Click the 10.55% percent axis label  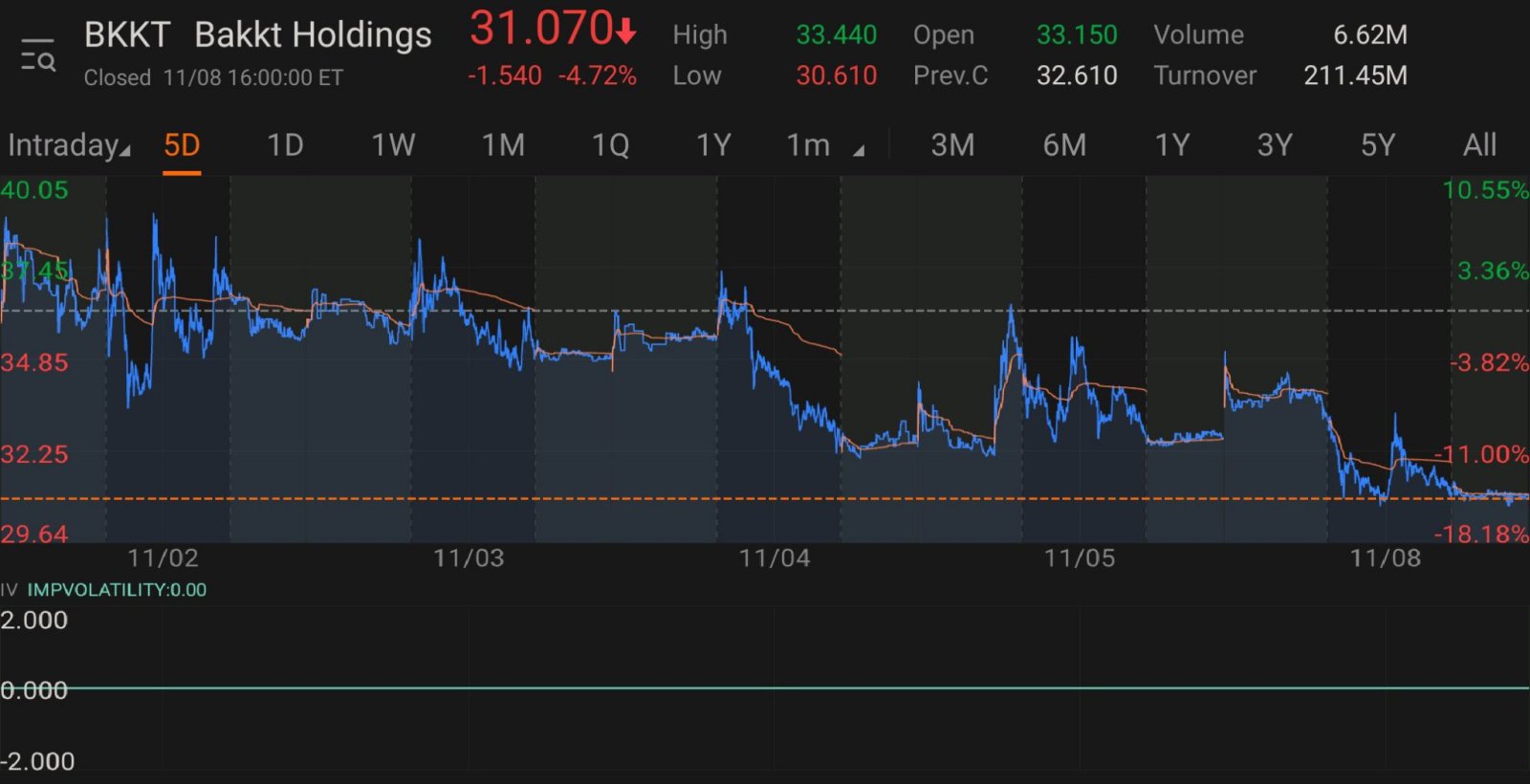[x=1486, y=190]
